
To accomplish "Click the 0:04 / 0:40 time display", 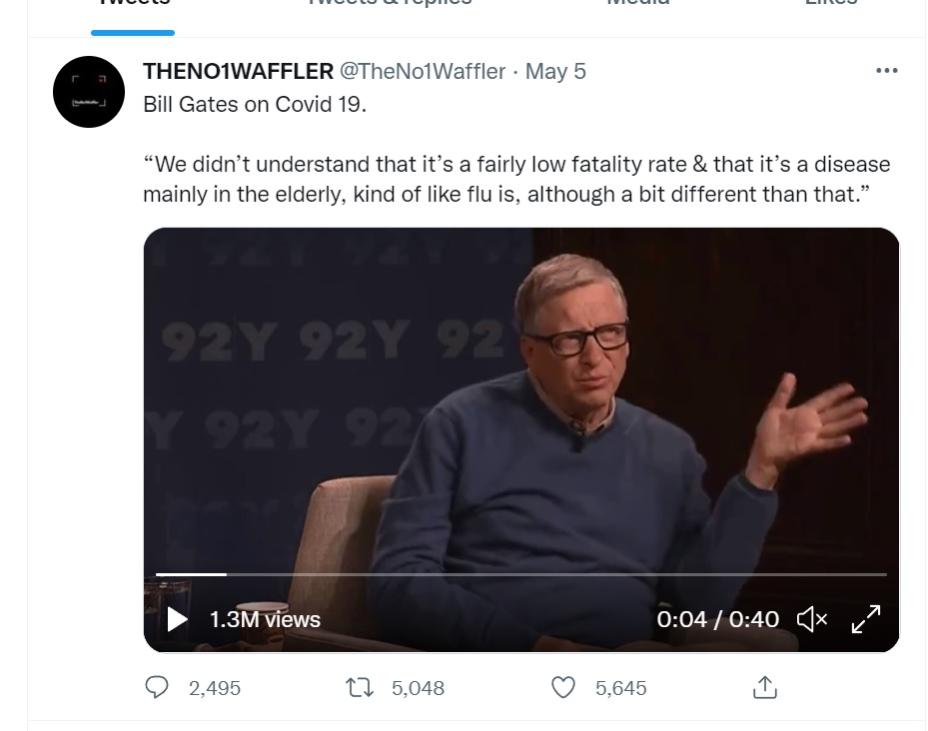I will click(717, 620).
